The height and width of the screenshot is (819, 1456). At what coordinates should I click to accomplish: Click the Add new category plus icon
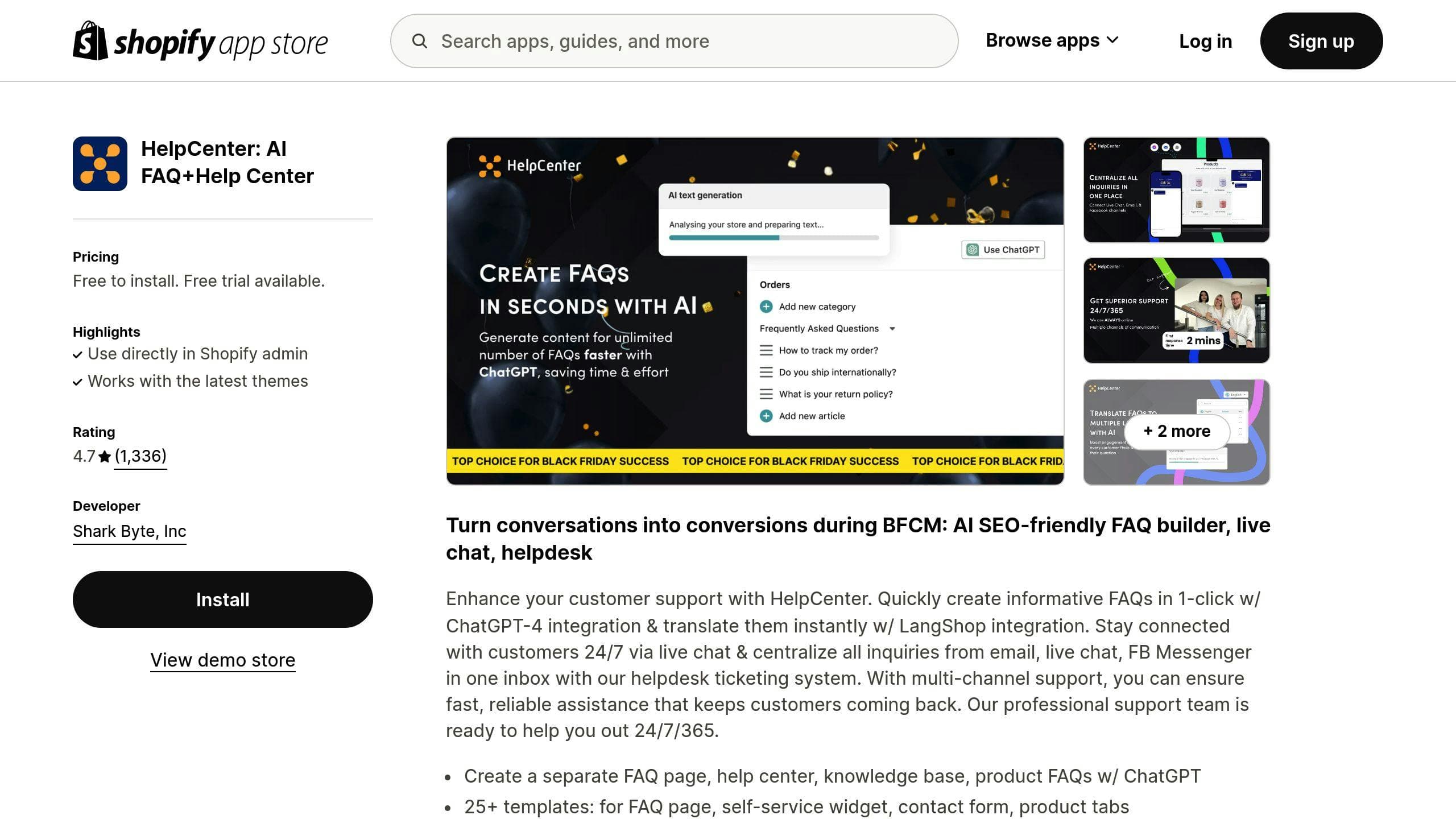coord(766,307)
